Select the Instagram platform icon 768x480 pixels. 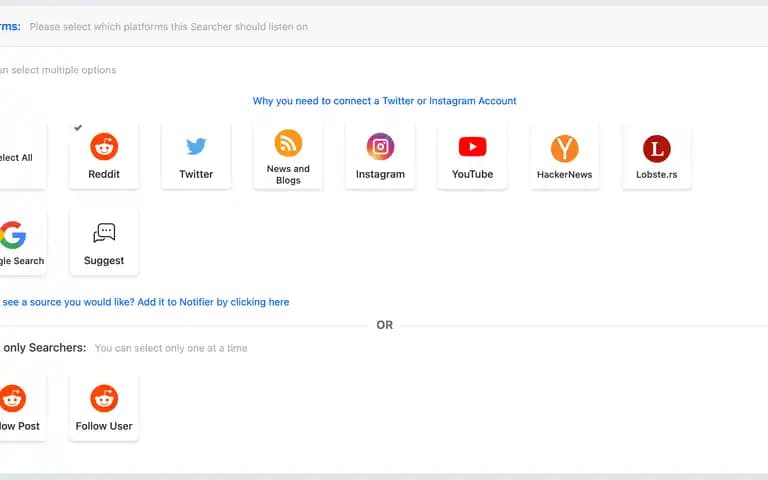380,146
